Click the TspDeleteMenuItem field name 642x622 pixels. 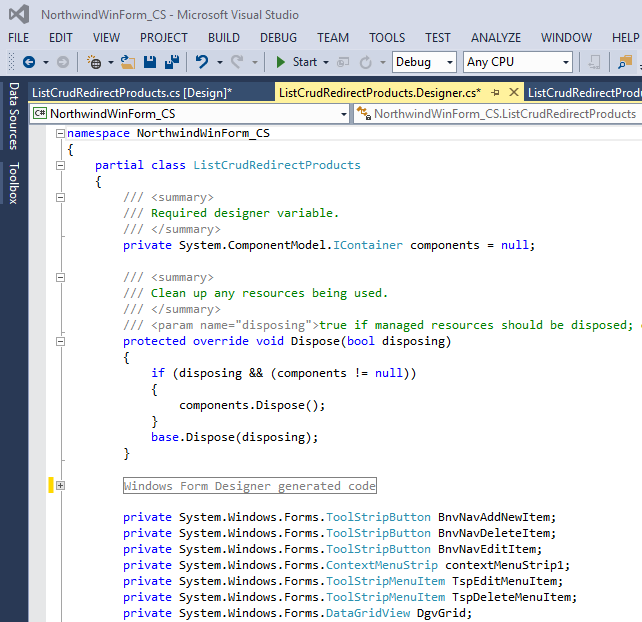tap(511, 597)
